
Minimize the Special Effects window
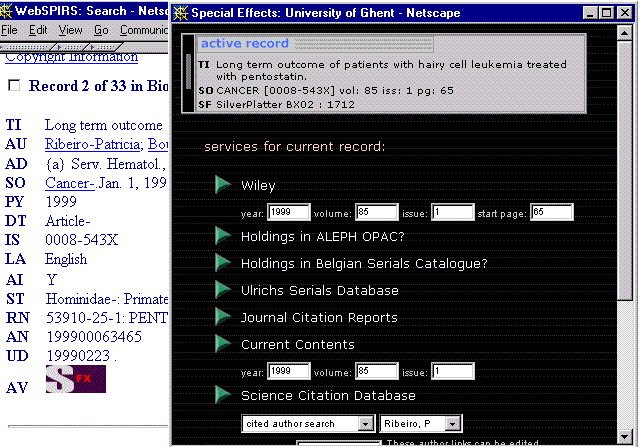coord(590,13)
